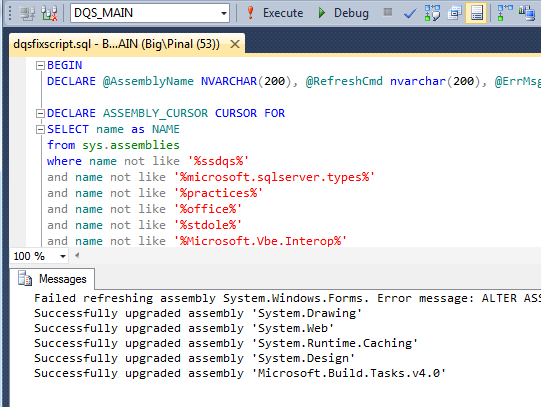The image size is (541, 407).
Task: Toggle the highlighted Results to Grid icon
Action: (476, 13)
